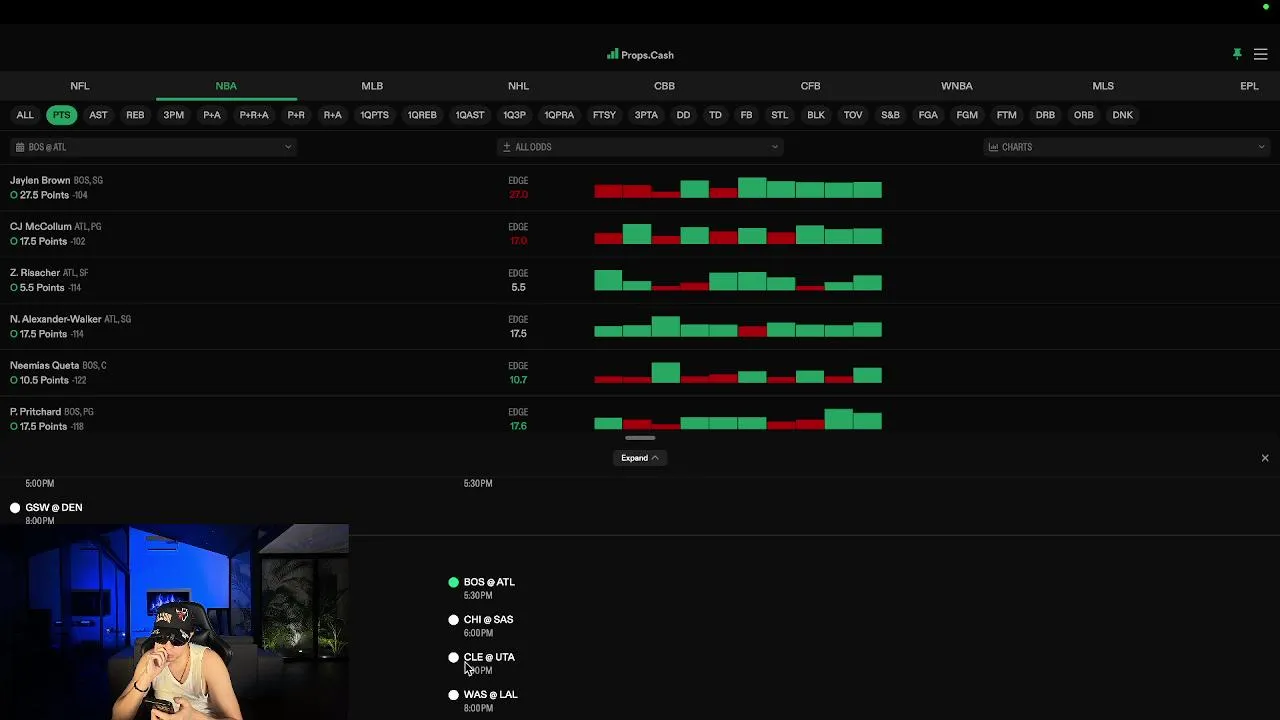Switch to the NHL tab
The image size is (1280, 720).
pos(518,86)
